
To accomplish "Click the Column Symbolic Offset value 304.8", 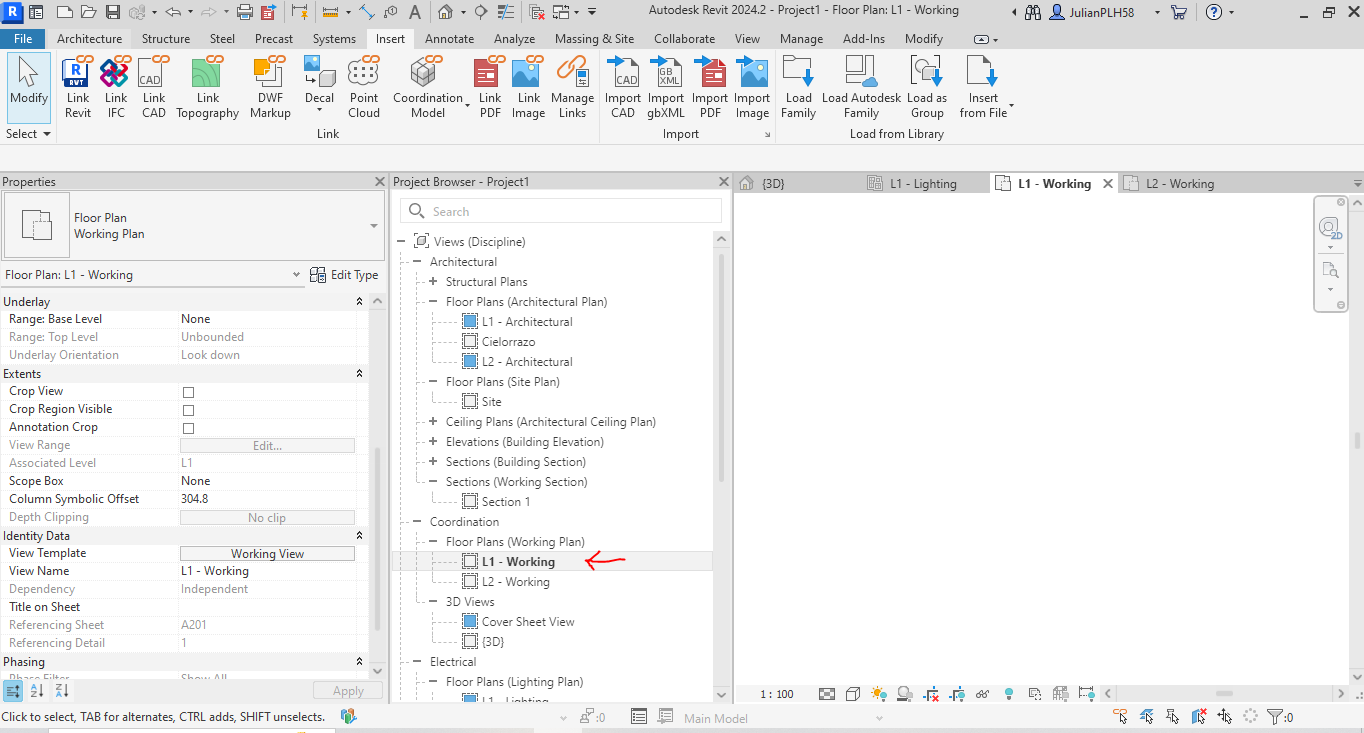I will point(267,499).
